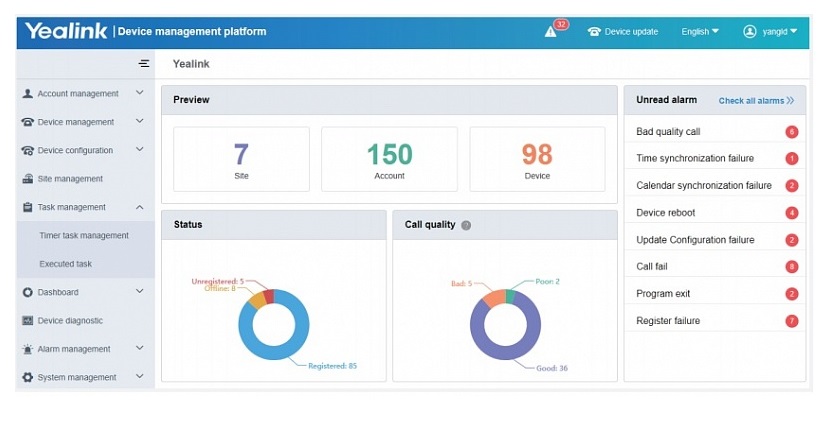831x447 pixels.
Task: Click Check all alarms link
Action: pos(756,101)
